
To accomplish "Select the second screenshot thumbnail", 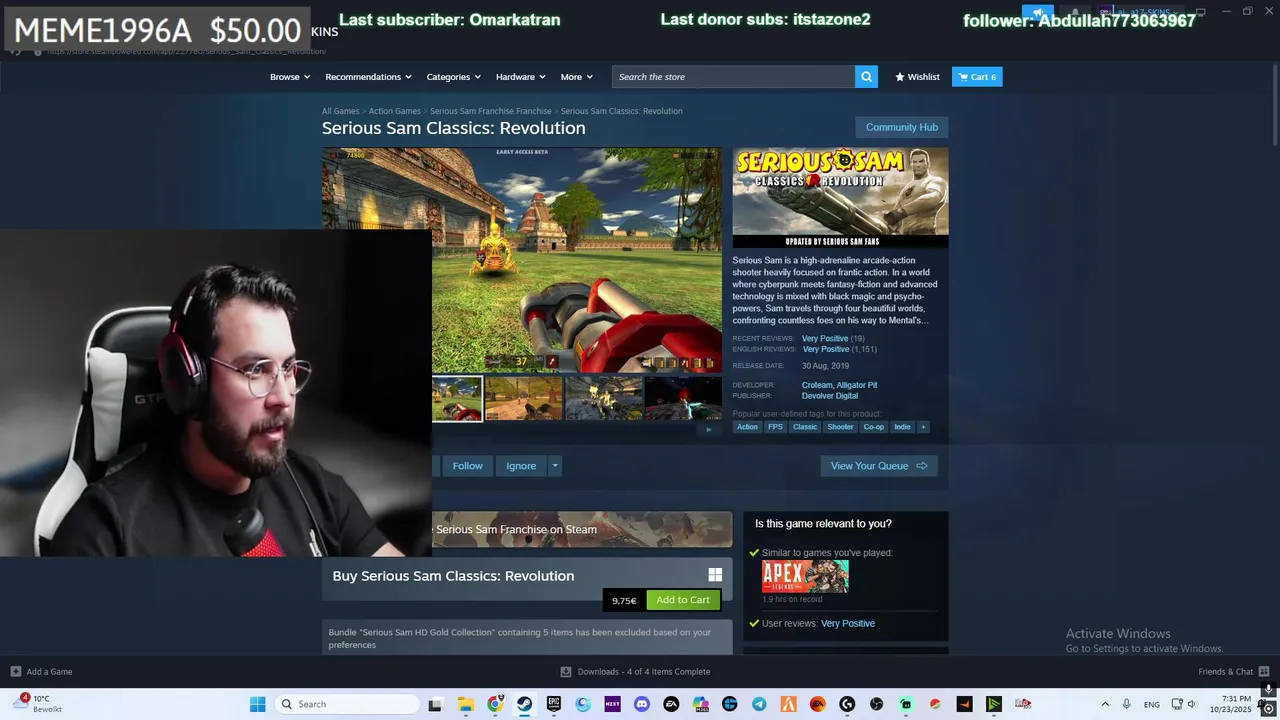I will (x=524, y=398).
